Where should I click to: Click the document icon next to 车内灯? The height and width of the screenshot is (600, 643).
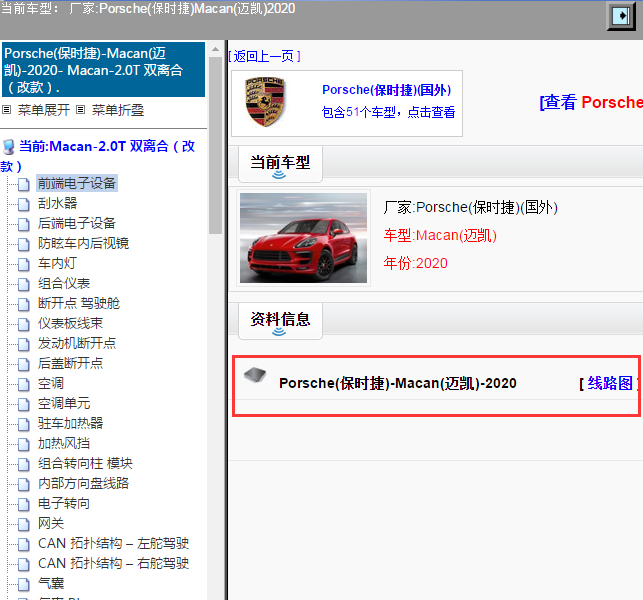[x=24, y=264]
